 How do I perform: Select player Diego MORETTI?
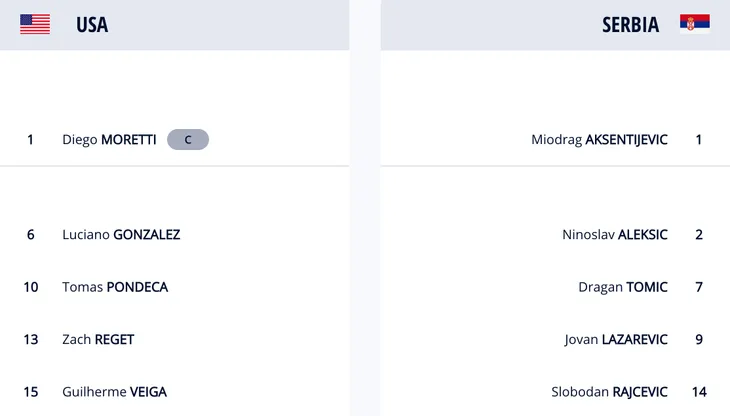(109, 140)
